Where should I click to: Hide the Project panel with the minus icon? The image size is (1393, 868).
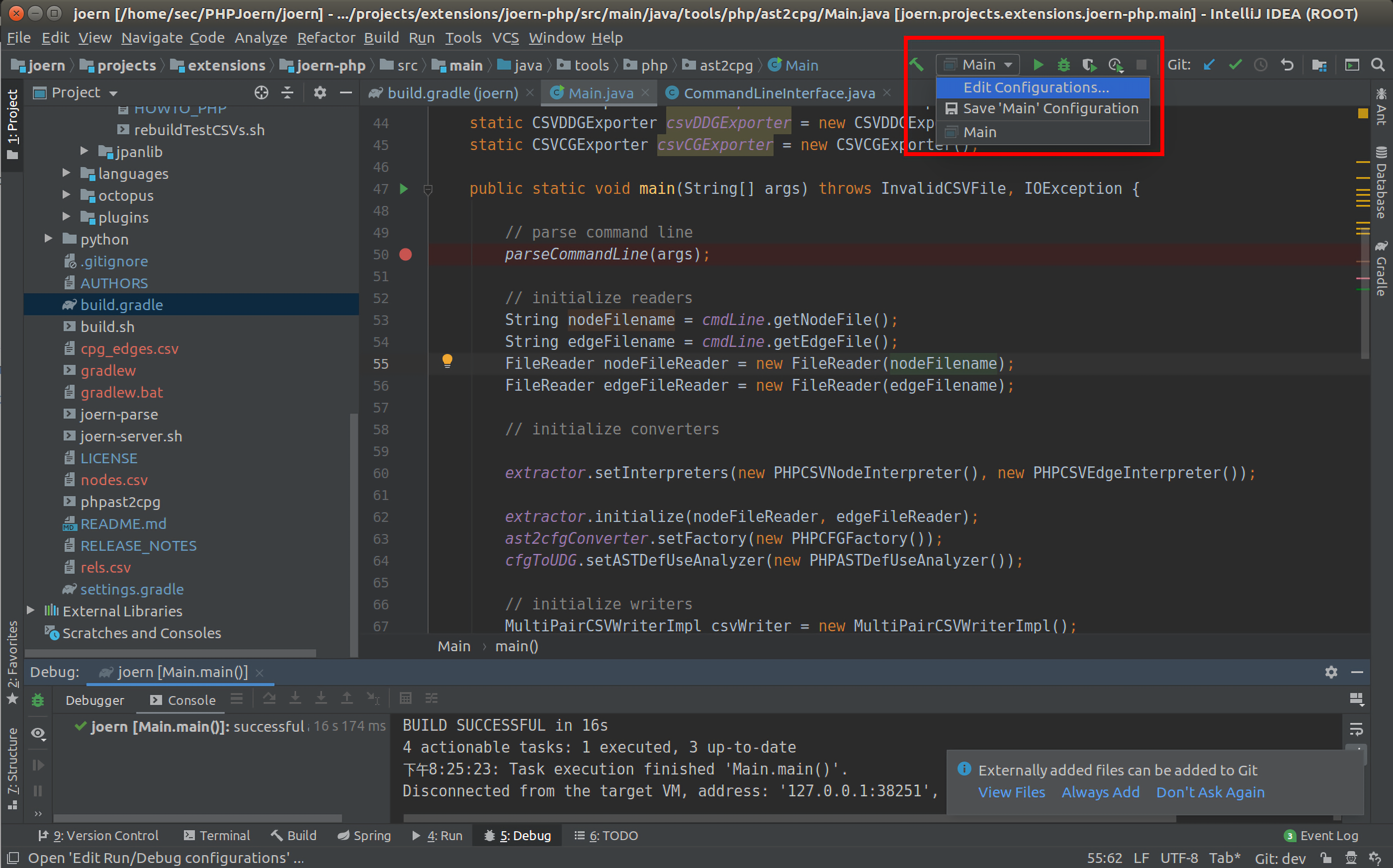point(346,92)
